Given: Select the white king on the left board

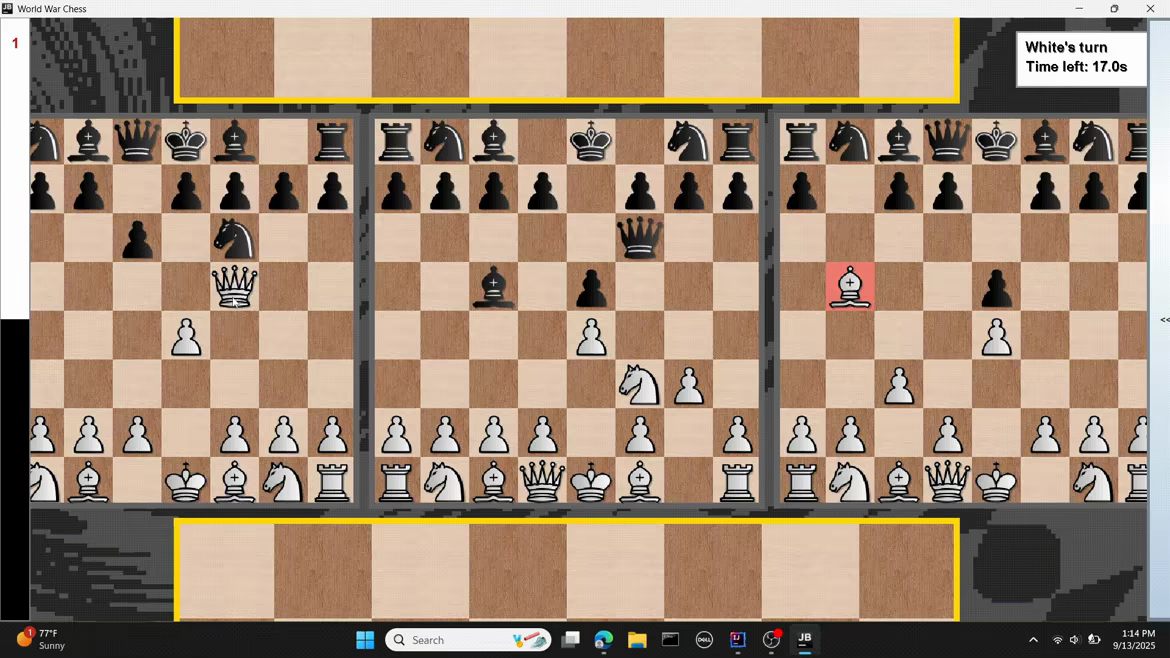Looking at the screenshot, I should click(186, 482).
